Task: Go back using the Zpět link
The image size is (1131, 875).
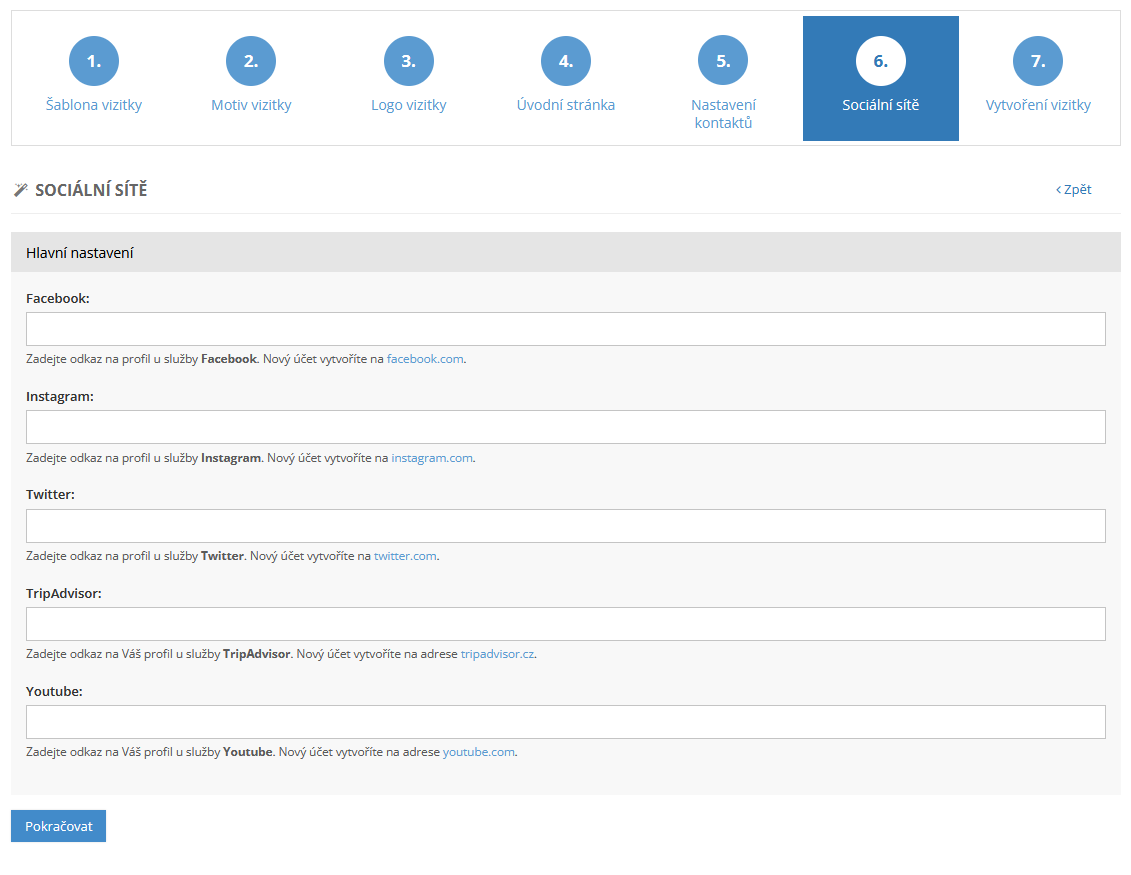Action: click(1074, 189)
